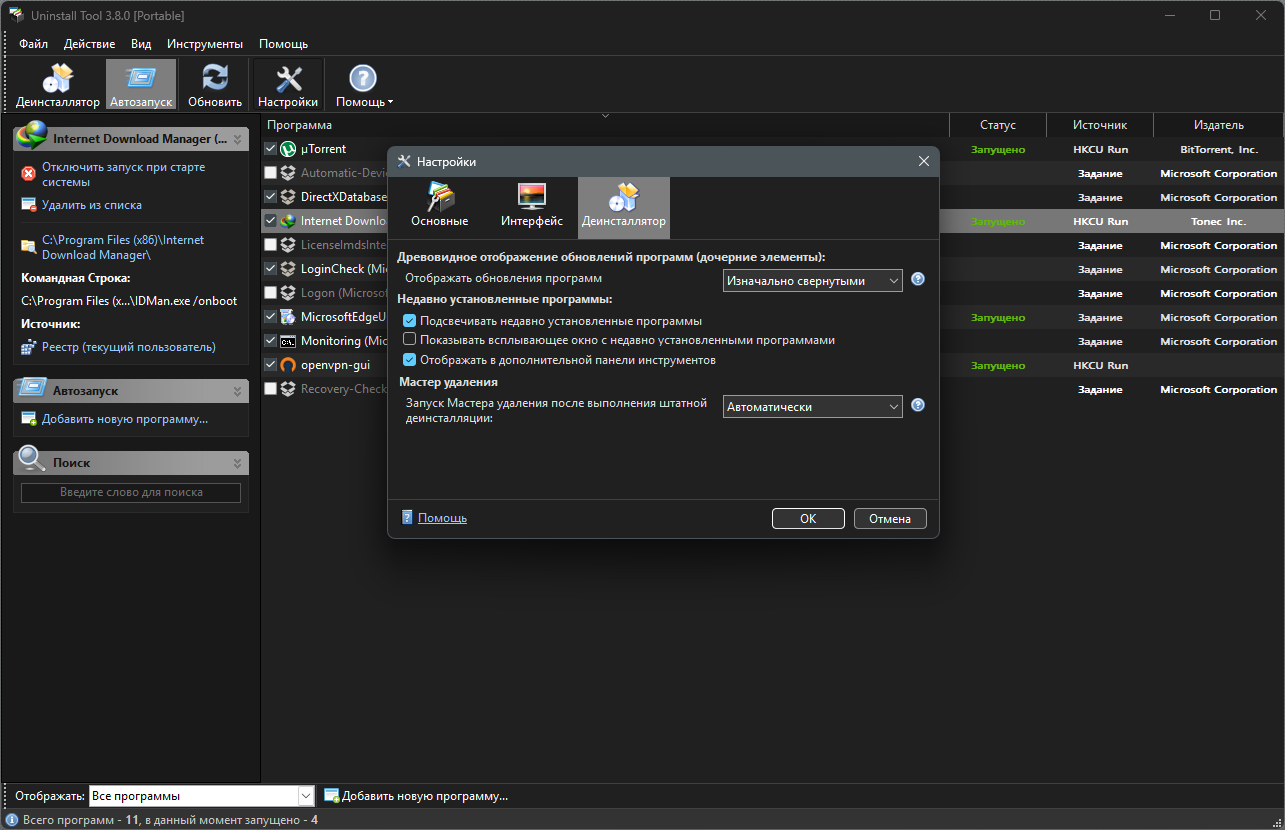
Task: Click the LoginCheck row icon
Action: pyautogui.click(x=288, y=269)
